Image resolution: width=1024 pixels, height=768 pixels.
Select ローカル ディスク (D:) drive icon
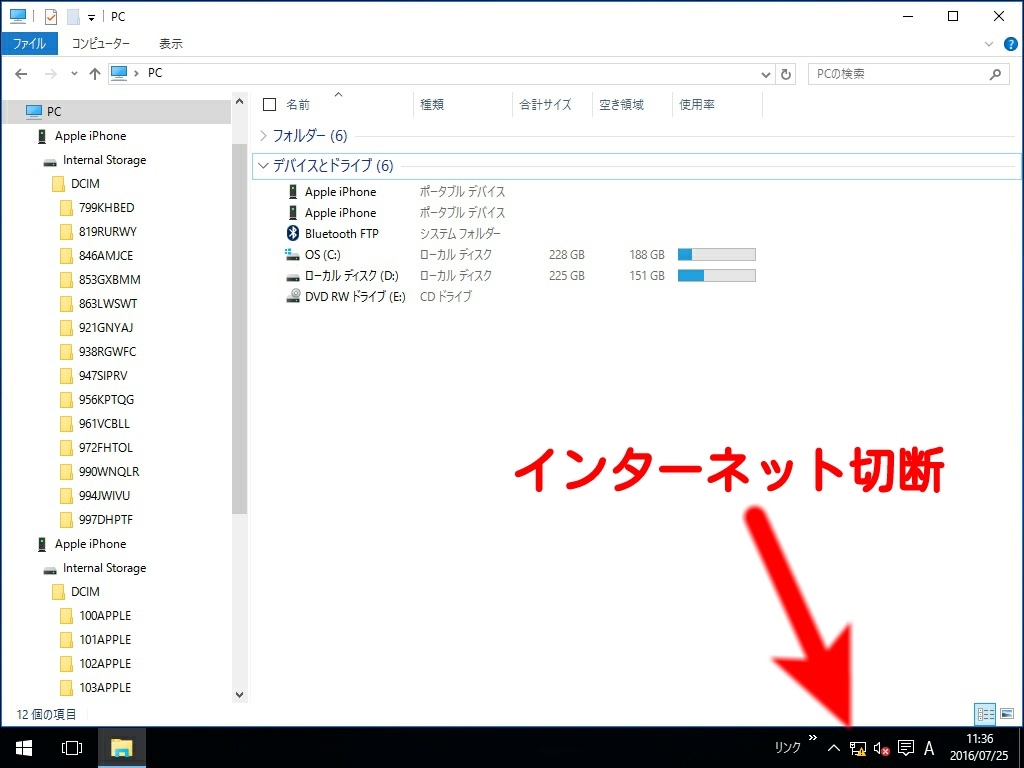(x=293, y=276)
